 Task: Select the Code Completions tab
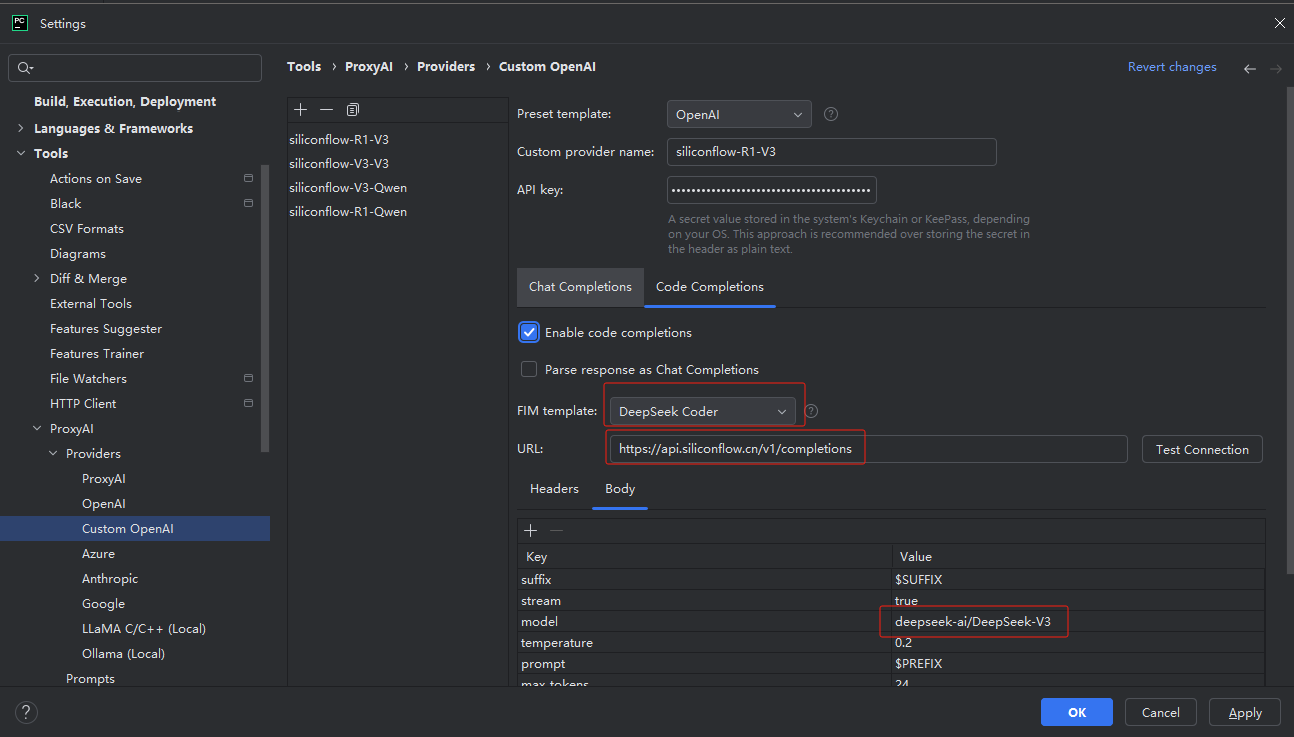tap(710, 286)
